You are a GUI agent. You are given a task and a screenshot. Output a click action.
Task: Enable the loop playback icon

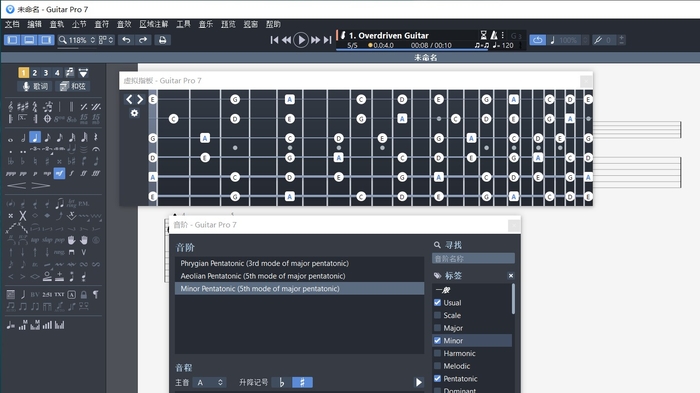coord(538,40)
